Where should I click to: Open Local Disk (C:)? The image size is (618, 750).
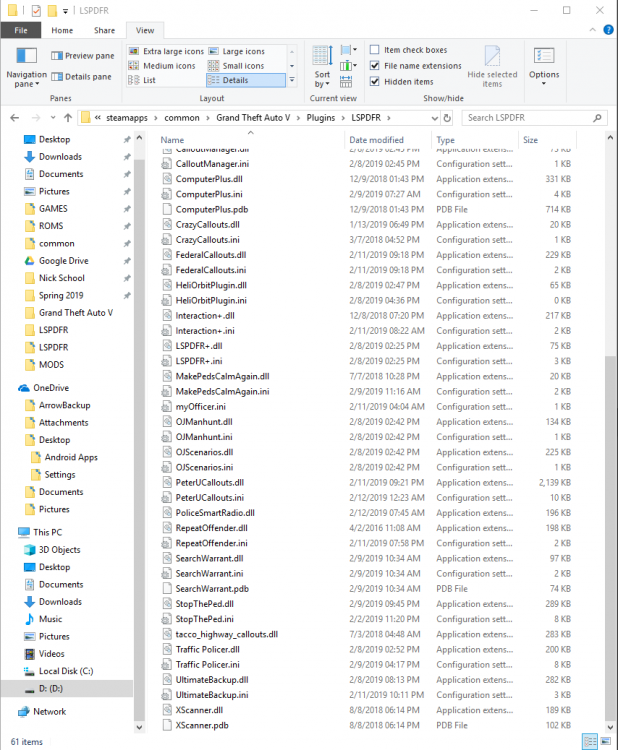[66, 671]
